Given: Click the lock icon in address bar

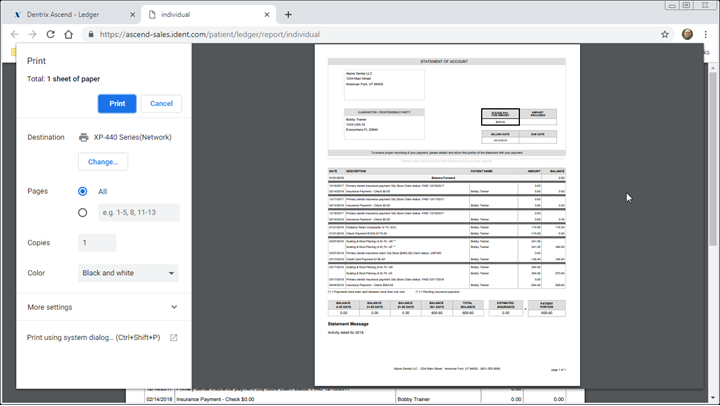Looking at the screenshot, I should pos(91,34).
